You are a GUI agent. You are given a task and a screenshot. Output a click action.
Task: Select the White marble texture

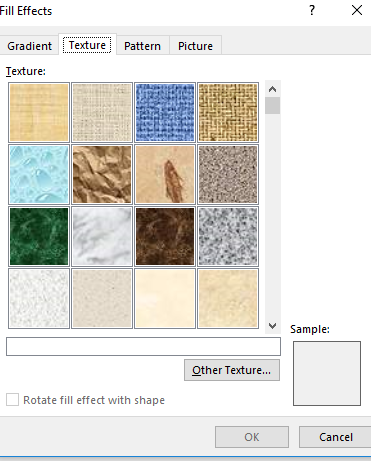[x=102, y=236]
